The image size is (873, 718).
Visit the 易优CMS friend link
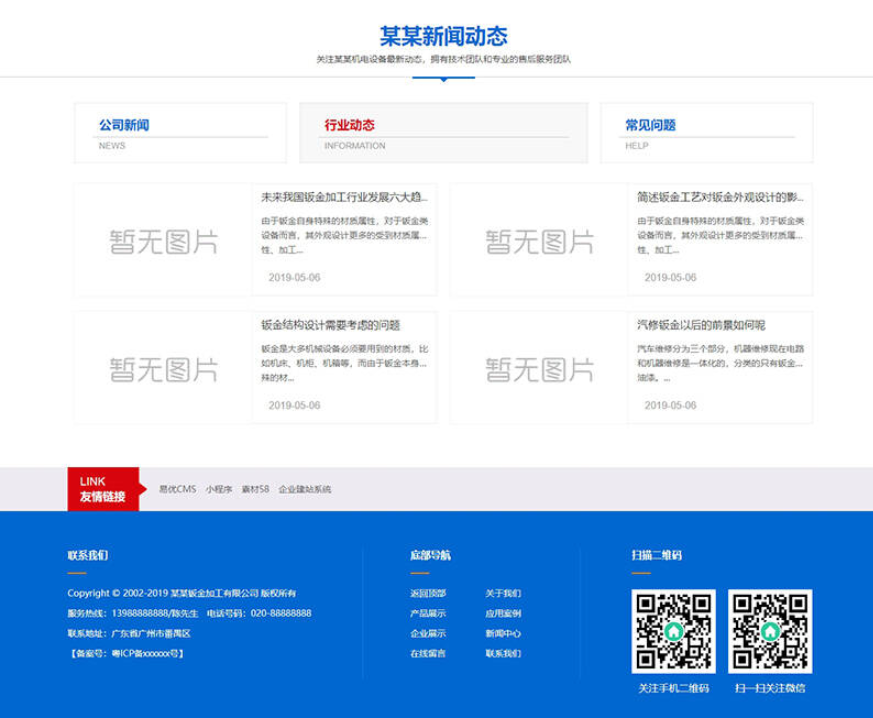[x=177, y=490]
